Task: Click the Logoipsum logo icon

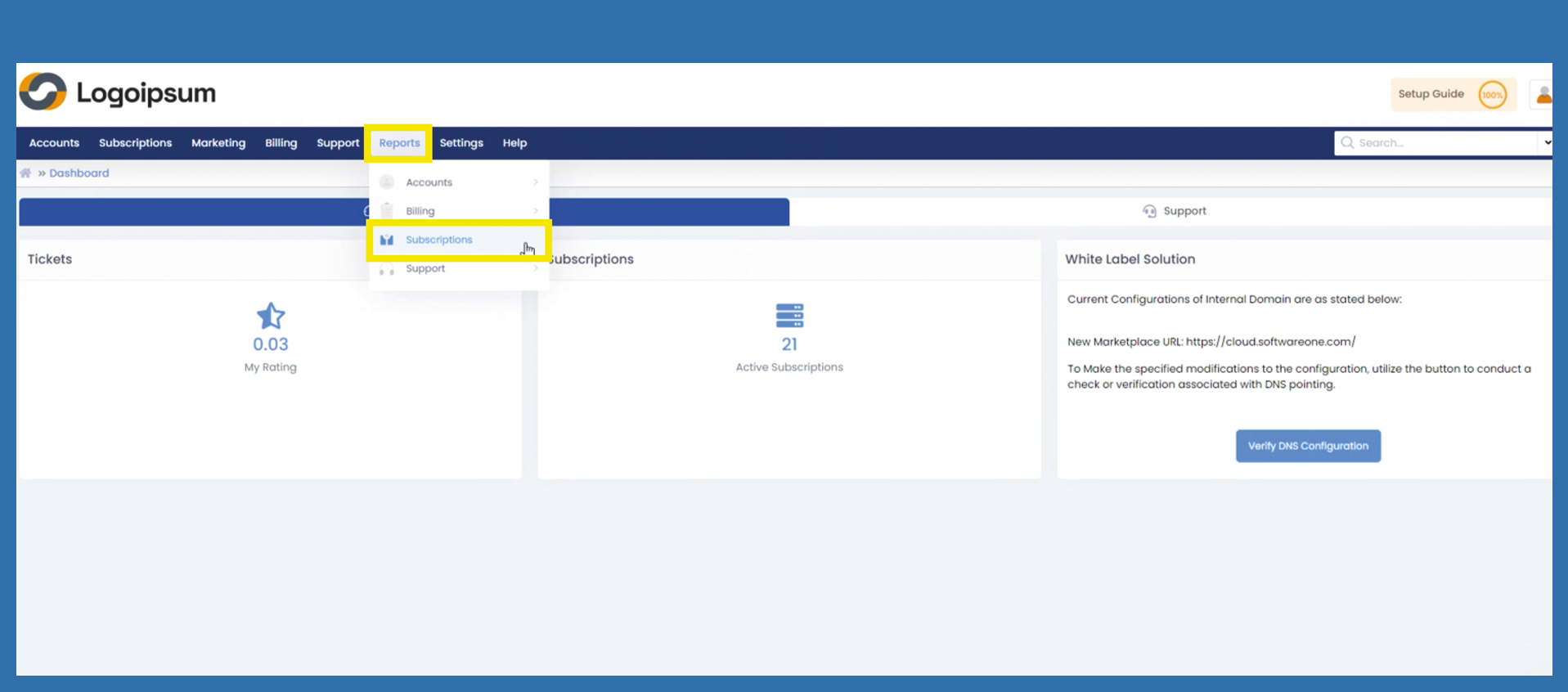Action: coord(43,92)
